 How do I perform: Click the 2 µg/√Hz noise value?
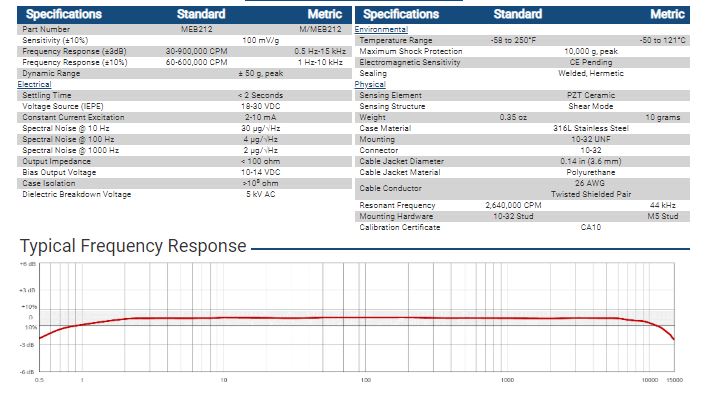click(260, 150)
